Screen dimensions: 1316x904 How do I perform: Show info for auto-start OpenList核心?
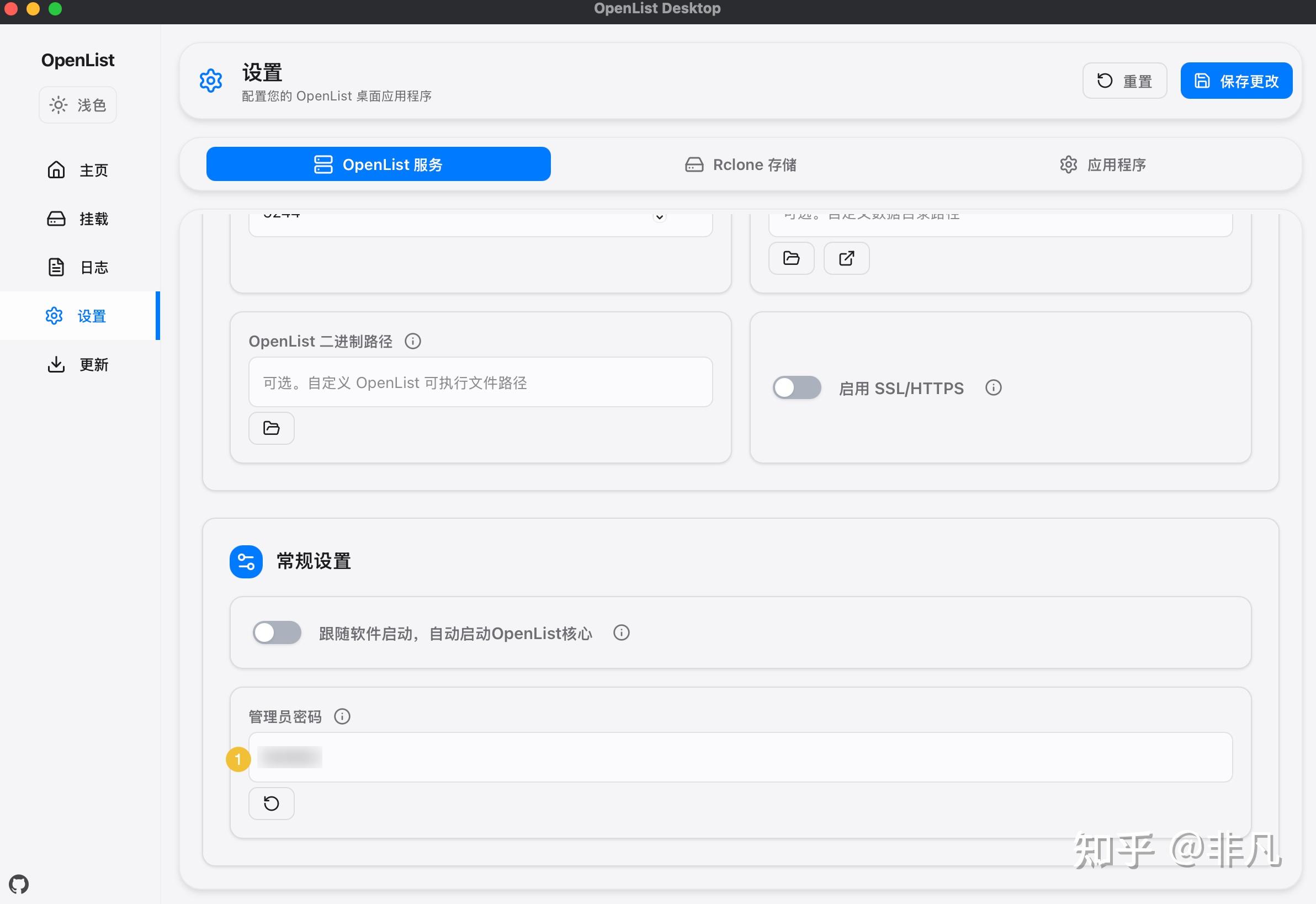click(x=622, y=632)
